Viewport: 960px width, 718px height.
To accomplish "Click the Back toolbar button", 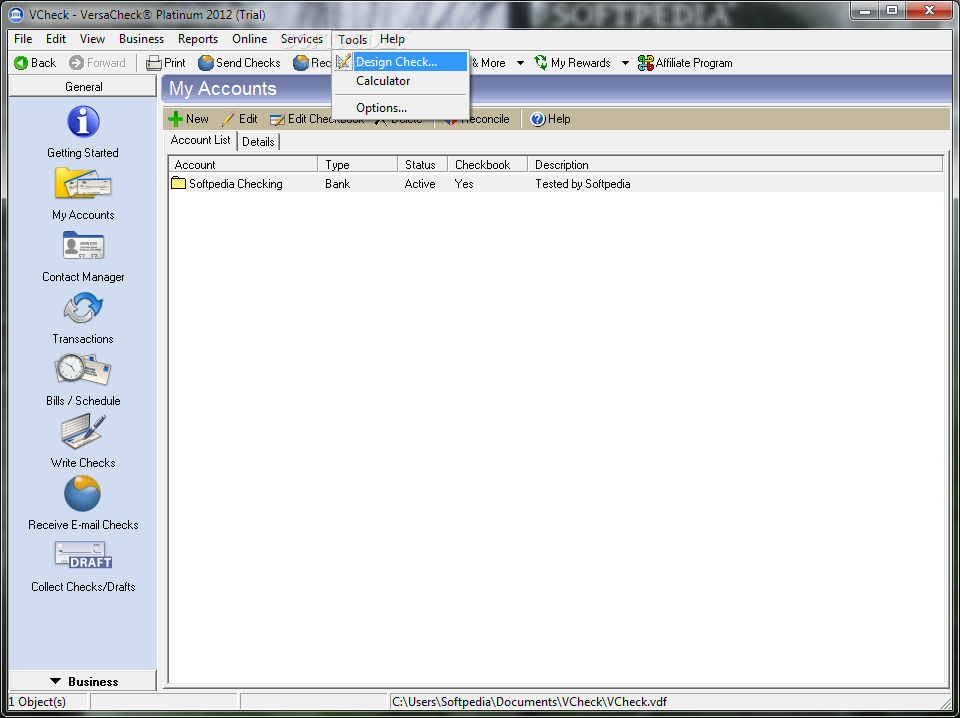I will coord(35,62).
